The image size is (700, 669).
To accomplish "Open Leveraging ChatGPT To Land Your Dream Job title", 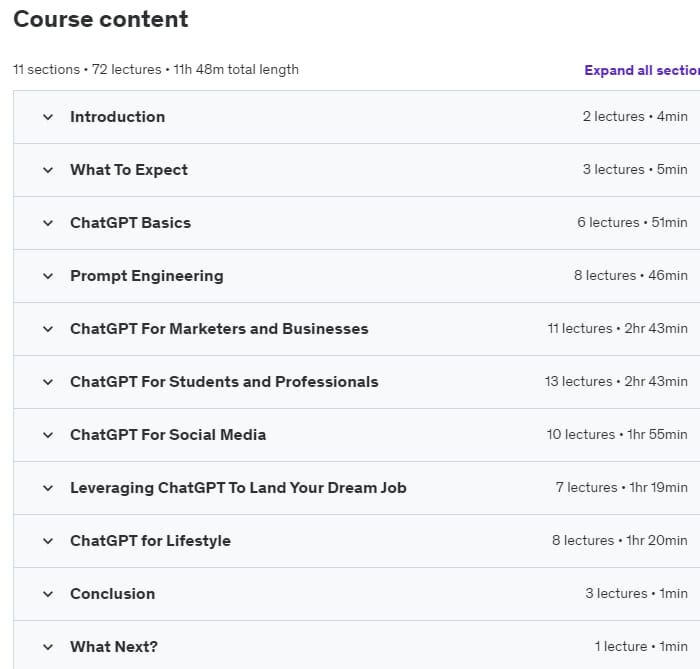I will tap(238, 488).
